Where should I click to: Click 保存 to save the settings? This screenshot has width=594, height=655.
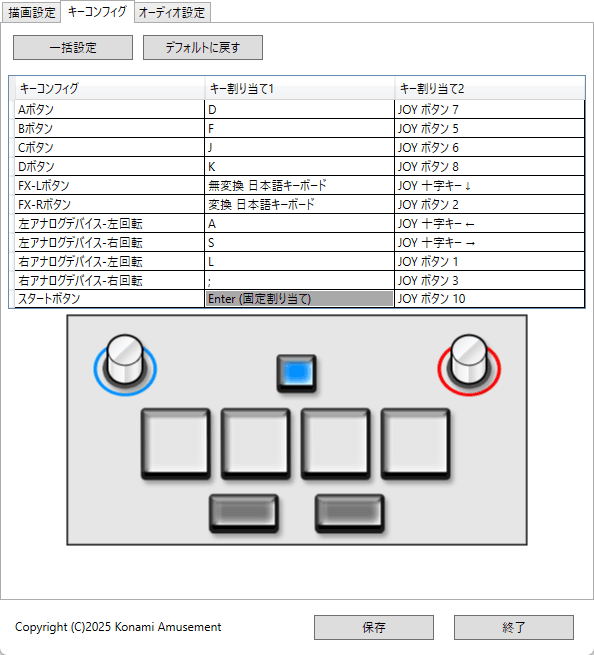tap(374, 627)
